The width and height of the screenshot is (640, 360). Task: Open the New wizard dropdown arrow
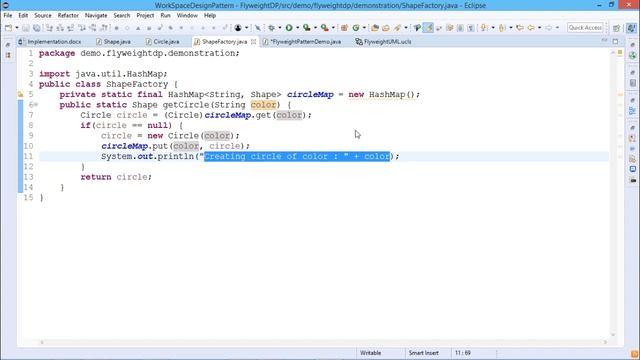[x=17, y=28]
